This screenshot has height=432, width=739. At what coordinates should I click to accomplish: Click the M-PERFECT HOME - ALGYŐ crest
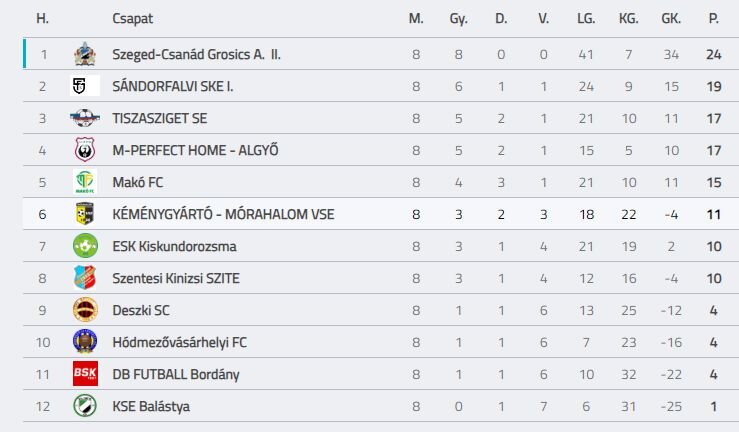point(85,150)
